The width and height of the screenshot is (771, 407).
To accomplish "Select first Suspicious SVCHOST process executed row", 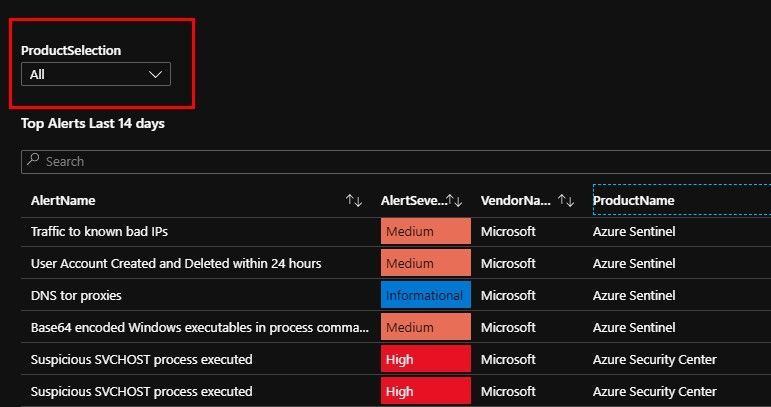I will (x=396, y=359).
